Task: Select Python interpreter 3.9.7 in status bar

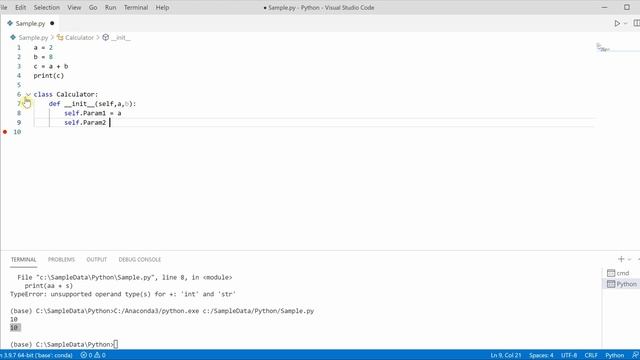Action: pyautogui.click(x=37, y=355)
